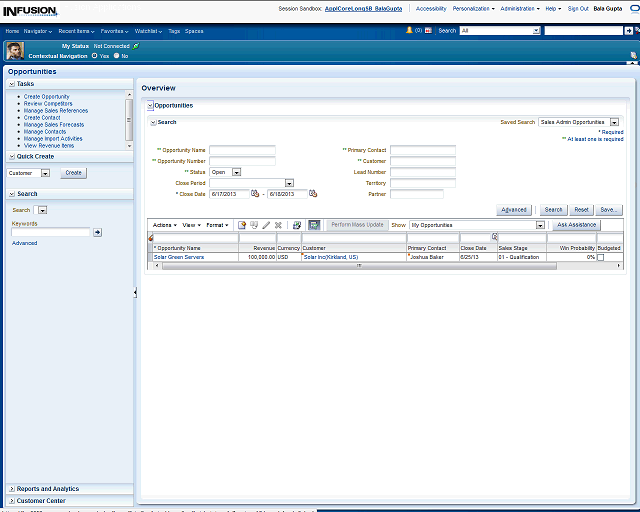Click the pencil Edit icon in table toolbar
The image size is (640, 512).
click(x=266, y=225)
